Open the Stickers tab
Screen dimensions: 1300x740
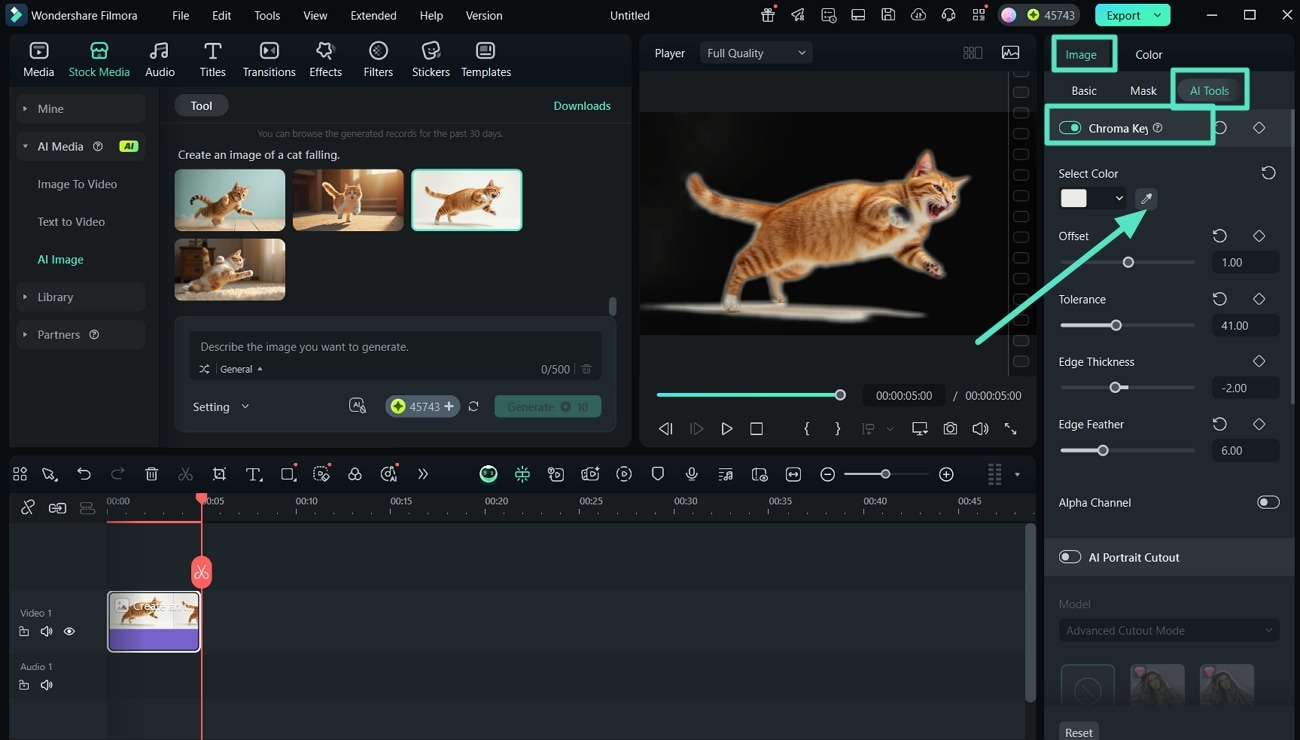tap(431, 60)
